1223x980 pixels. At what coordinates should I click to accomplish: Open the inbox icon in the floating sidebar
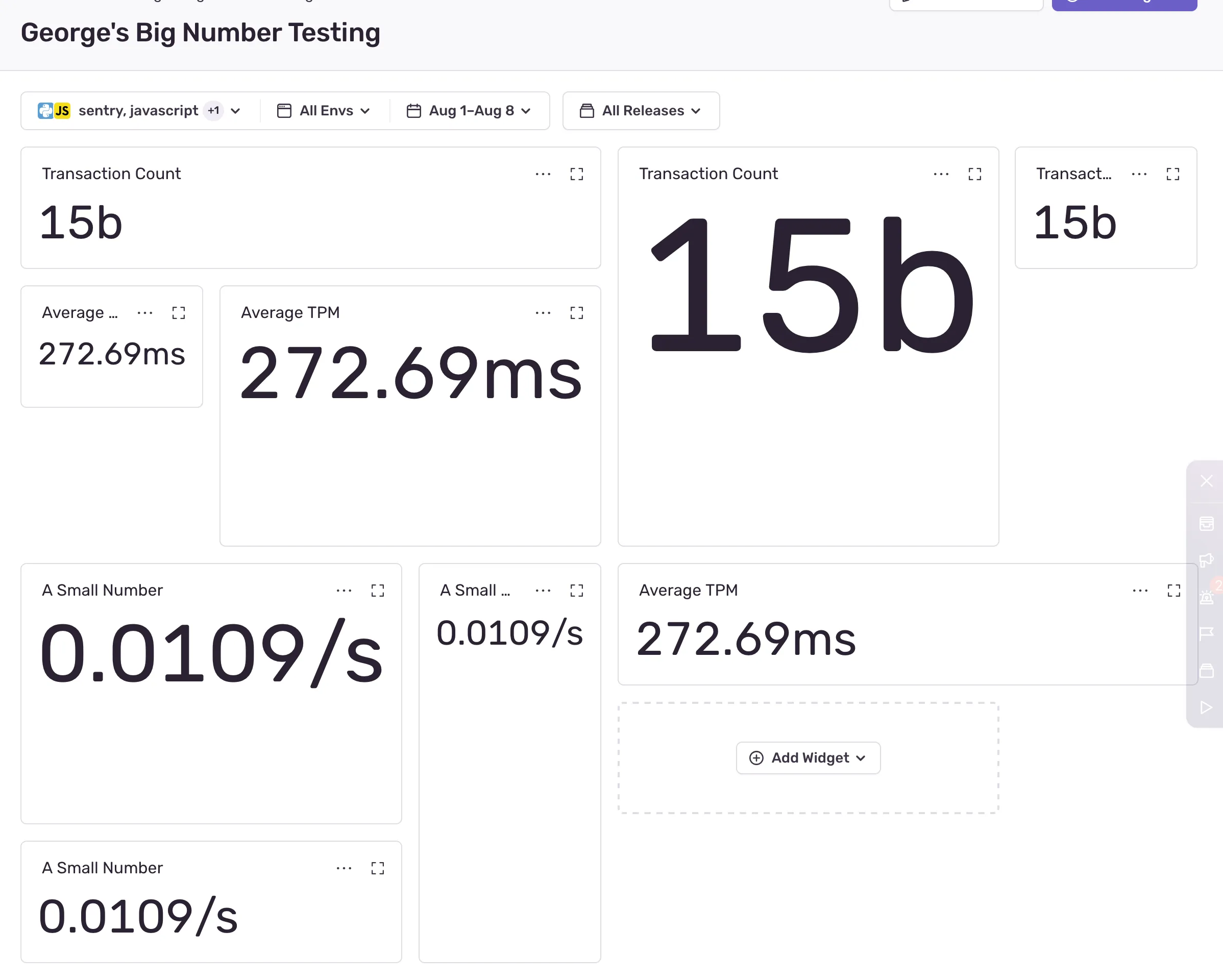pyautogui.click(x=1207, y=524)
